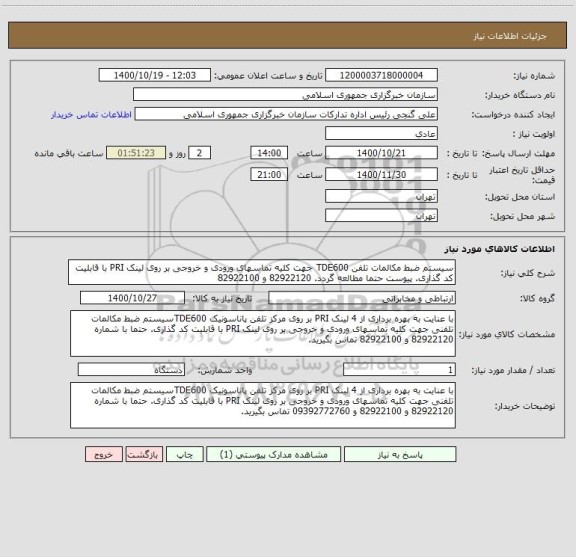Click goods group field 'ارتباطی و مخابراتی'
This screenshot has width=576, height=557.
click(362, 298)
